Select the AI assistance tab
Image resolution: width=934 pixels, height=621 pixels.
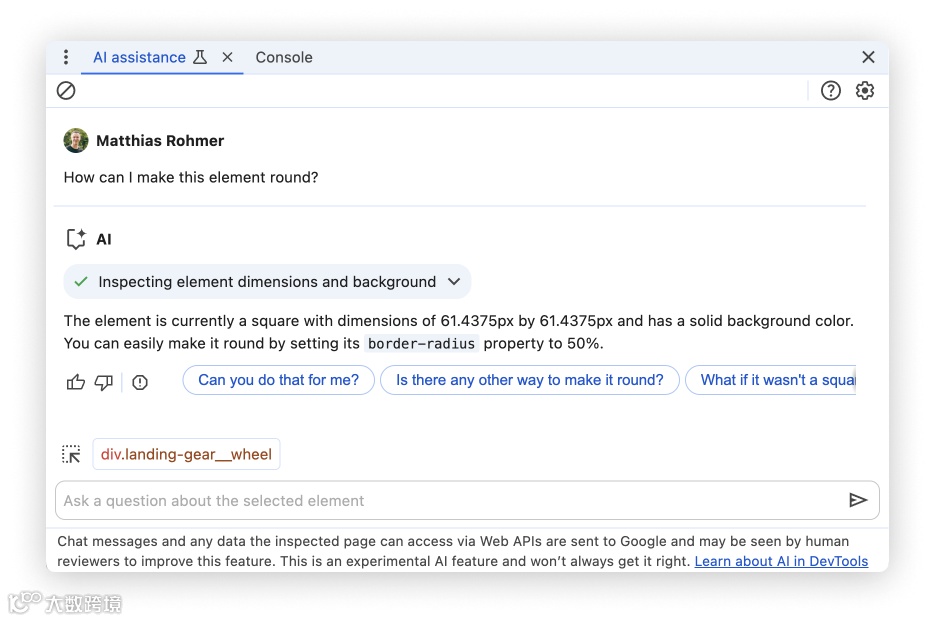pos(139,57)
